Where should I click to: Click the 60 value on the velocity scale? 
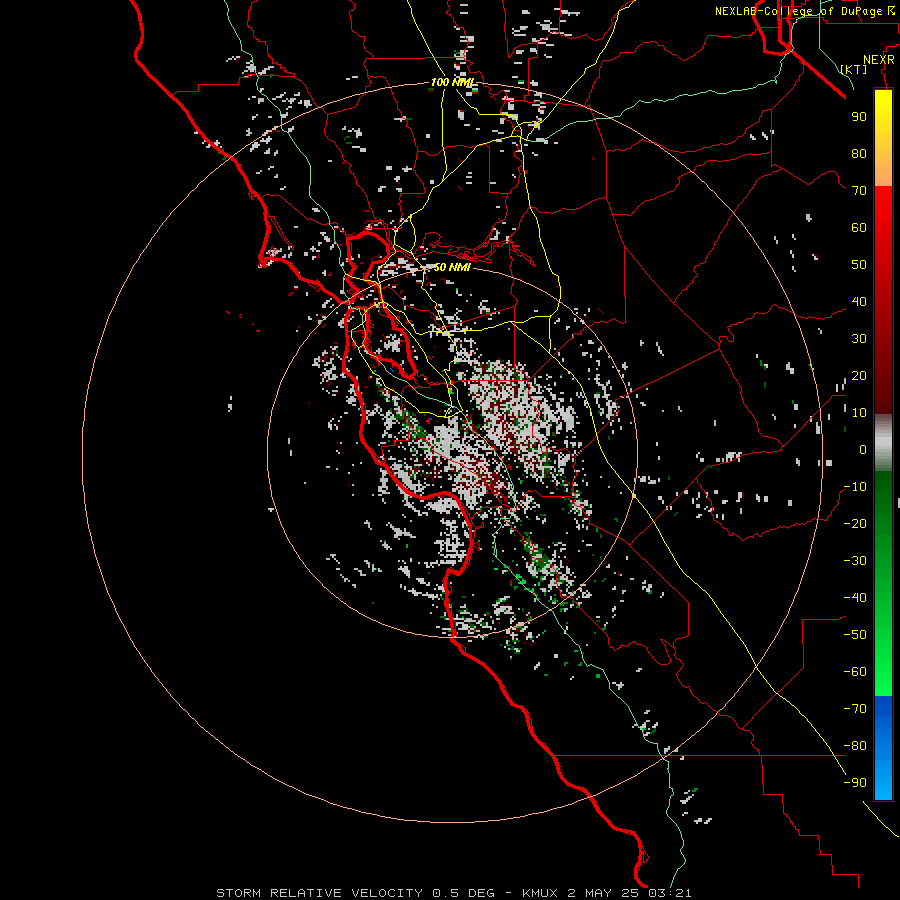tap(859, 228)
